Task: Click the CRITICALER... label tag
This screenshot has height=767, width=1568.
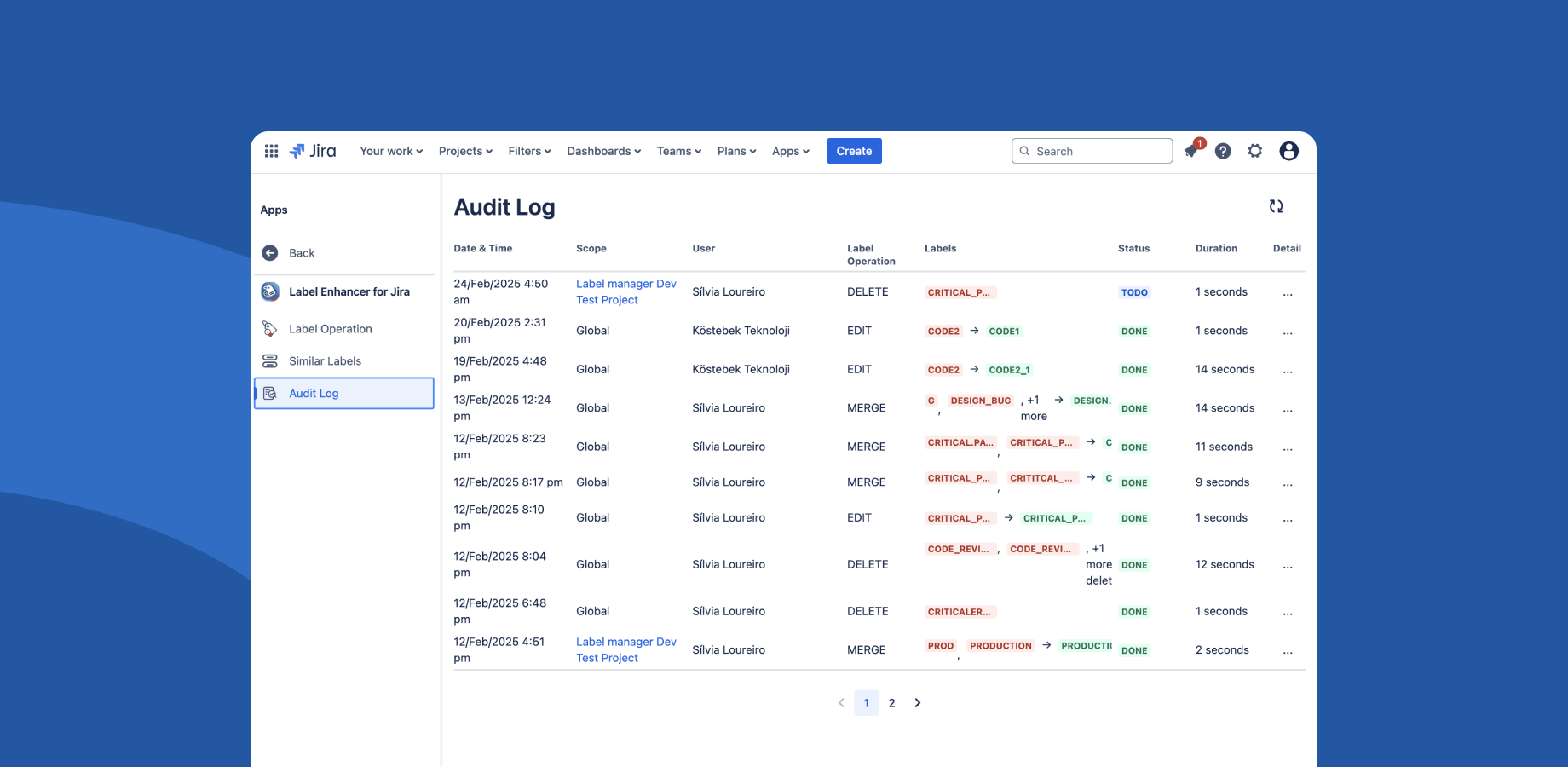Action: click(x=960, y=612)
